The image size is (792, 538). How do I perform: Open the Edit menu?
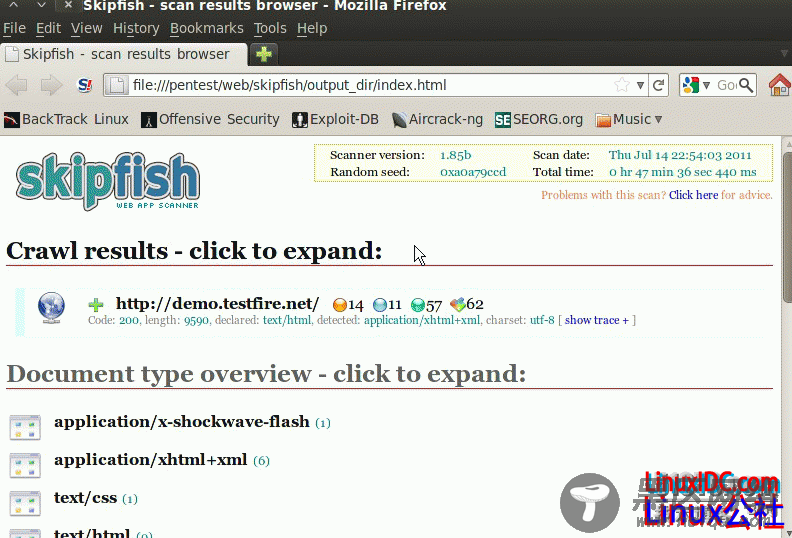point(48,28)
